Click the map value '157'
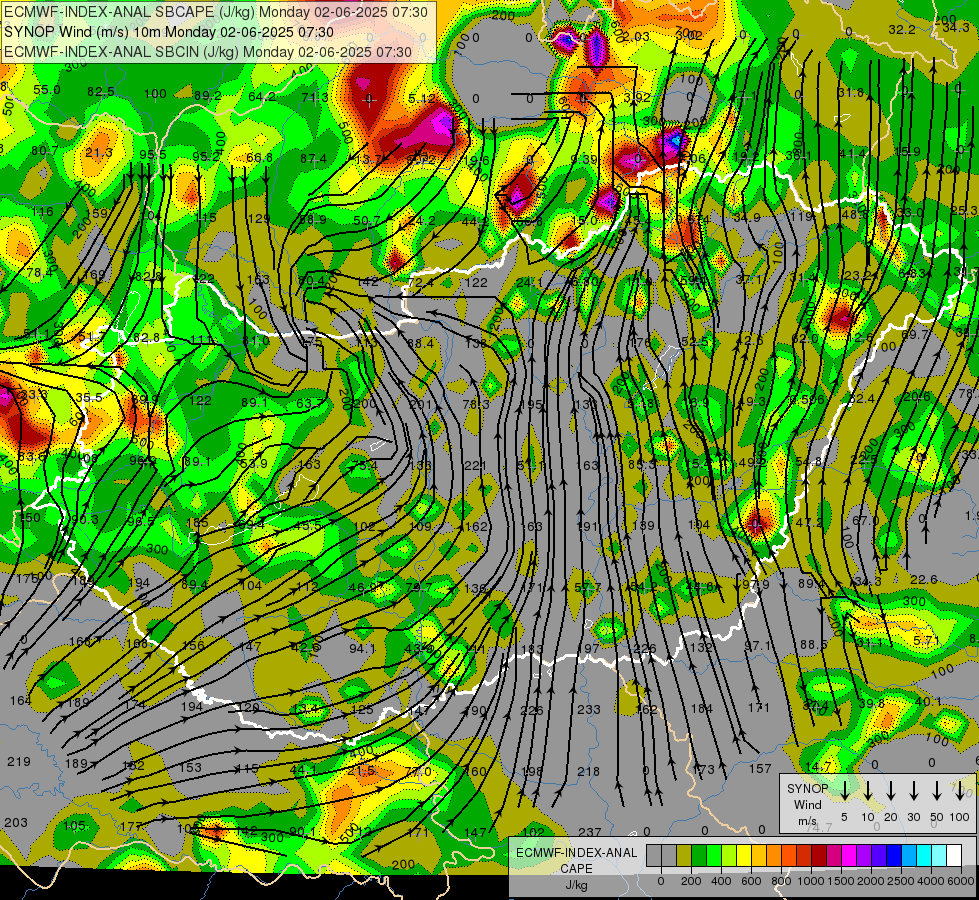The height and width of the screenshot is (900, 979). [760, 768]
